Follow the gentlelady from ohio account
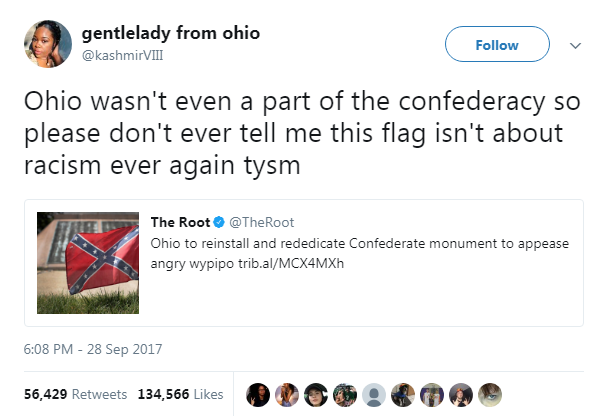Image resolution: width=604 pixels, height=416 pixels. pyautogui.click(x=497, y=45)
